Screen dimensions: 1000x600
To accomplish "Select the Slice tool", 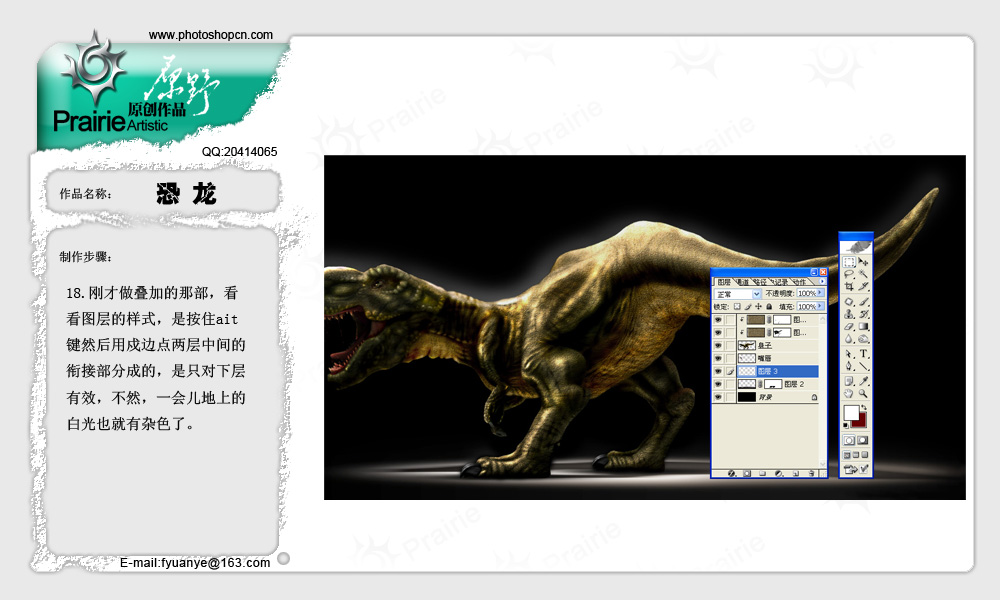I will coord(863,286).
